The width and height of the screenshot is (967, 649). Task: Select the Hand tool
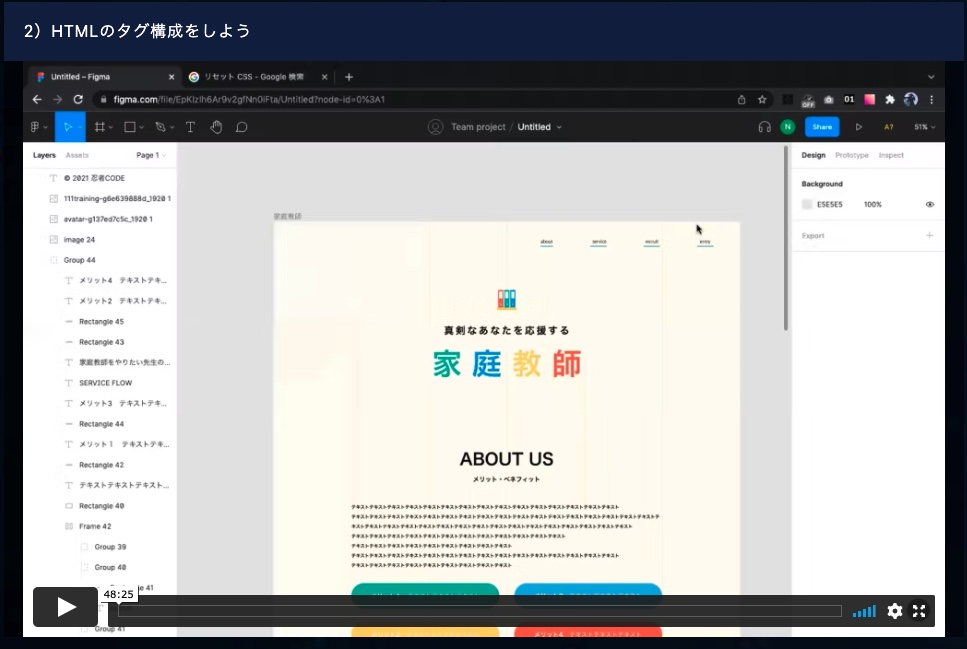(216, 127)
